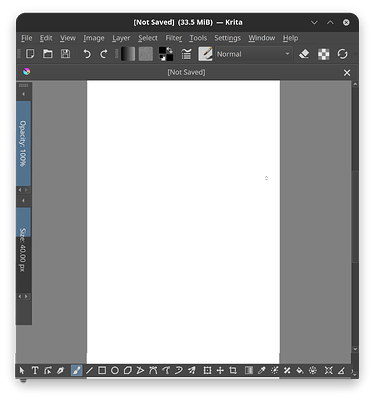375x400 pixels.
Task: Select the Select Shapes arrow tool
Action: (22, 370)
